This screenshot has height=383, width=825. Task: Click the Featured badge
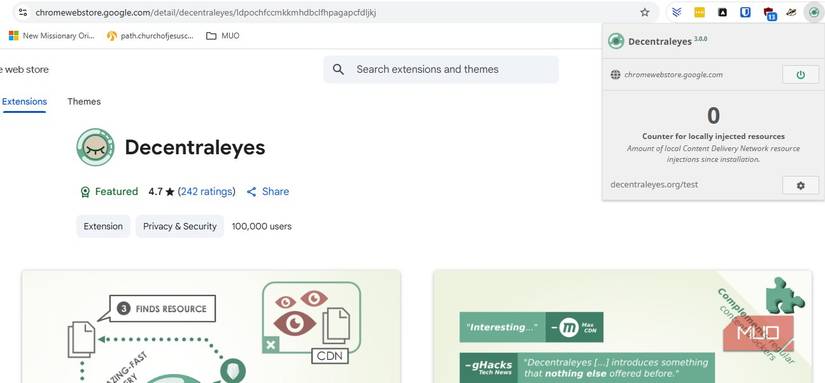[109, 192]
